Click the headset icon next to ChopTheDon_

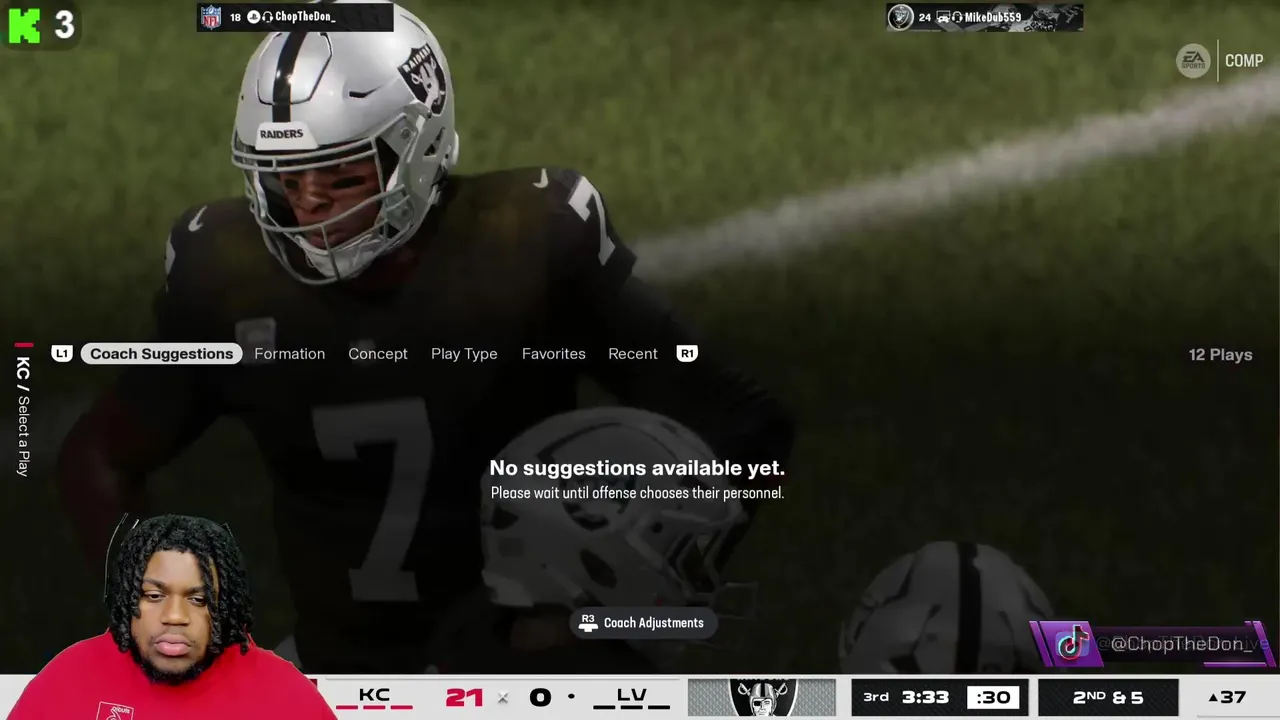266,17
